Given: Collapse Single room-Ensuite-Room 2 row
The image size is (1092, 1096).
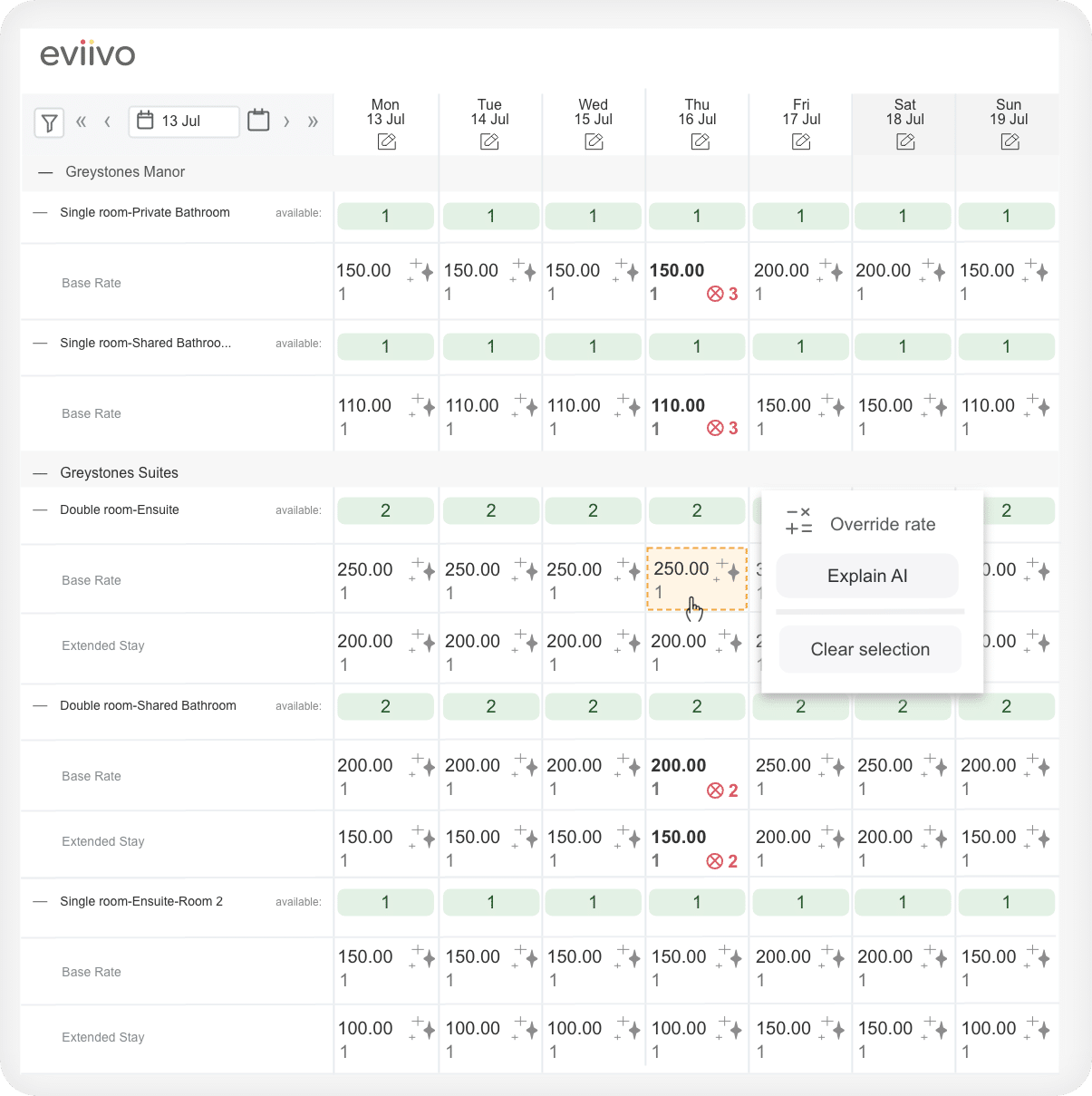Looking at the screenshot, I should (40, 902).
